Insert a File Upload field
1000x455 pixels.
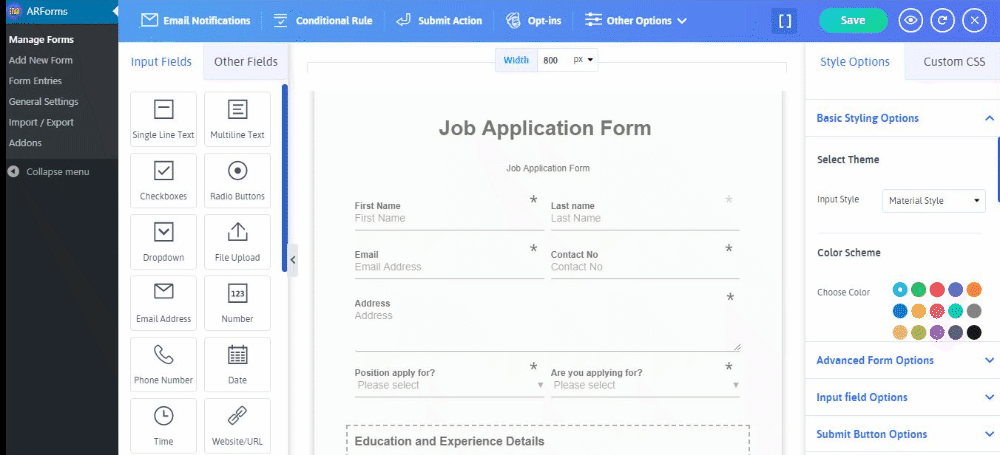pos(237,241)
